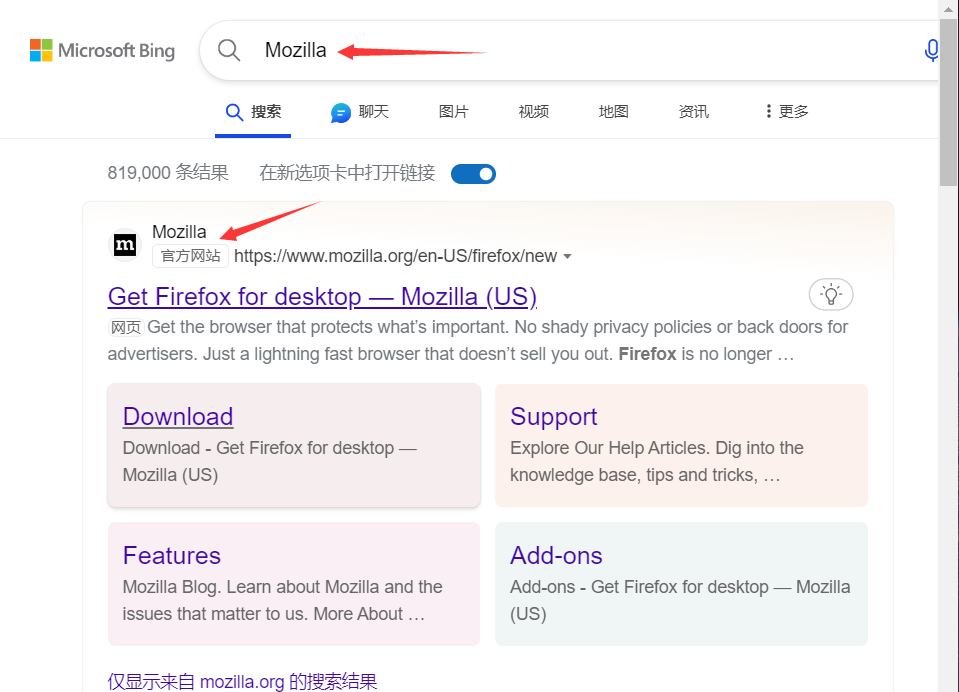Open the 更多 overflow menu
Image resolution: width=959 pixels, height=692 pixels.
787,111
